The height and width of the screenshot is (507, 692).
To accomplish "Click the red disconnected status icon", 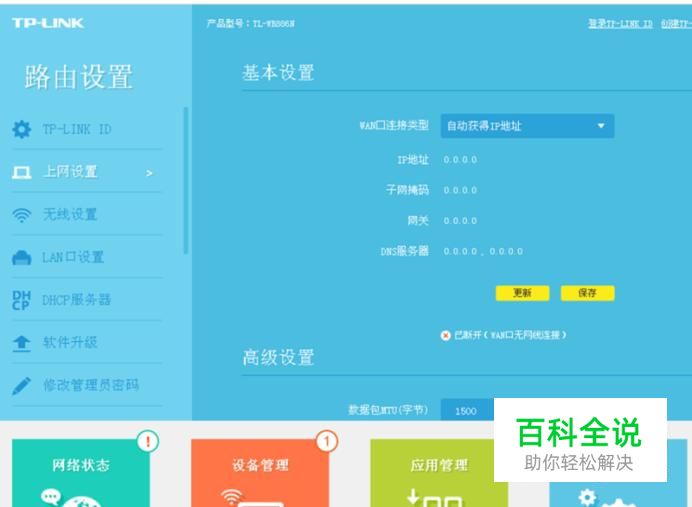I will coord(445,335).
